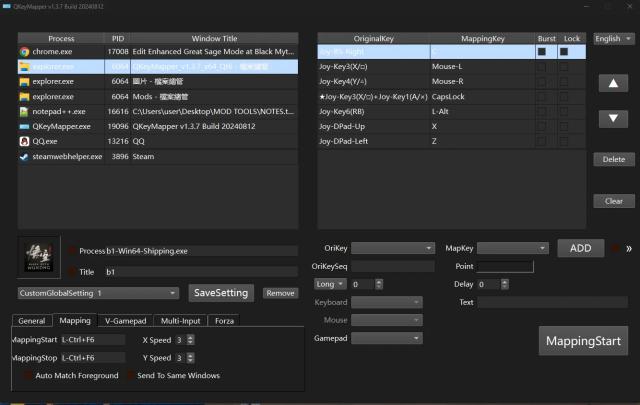640x405 pixels.
Task: Adjust the Y Speed stepper
Action: (x=190, y=358)
